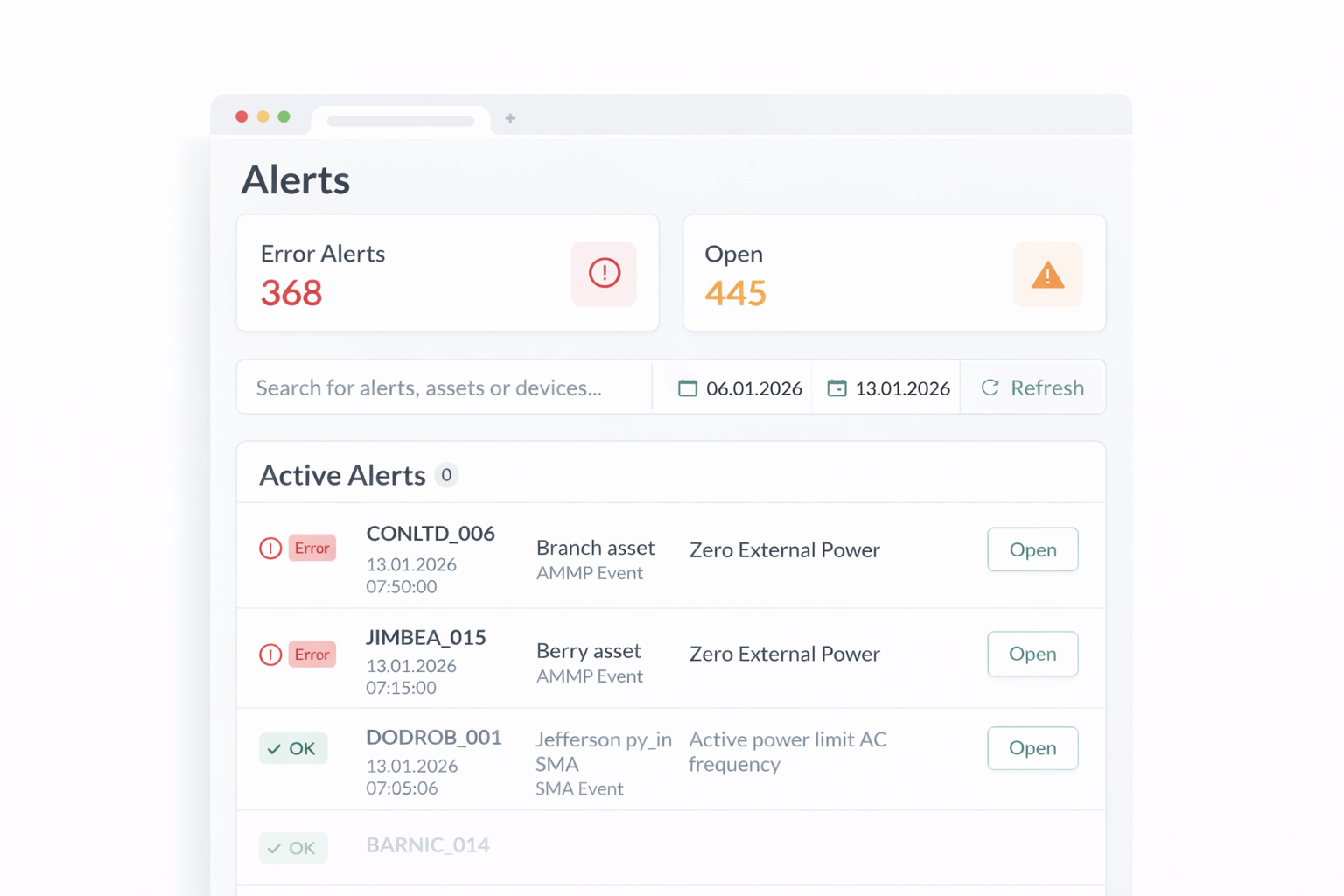Open the 06.01.2026 start date picker
The image size is (1344, 896).
(x=752, y=388)
